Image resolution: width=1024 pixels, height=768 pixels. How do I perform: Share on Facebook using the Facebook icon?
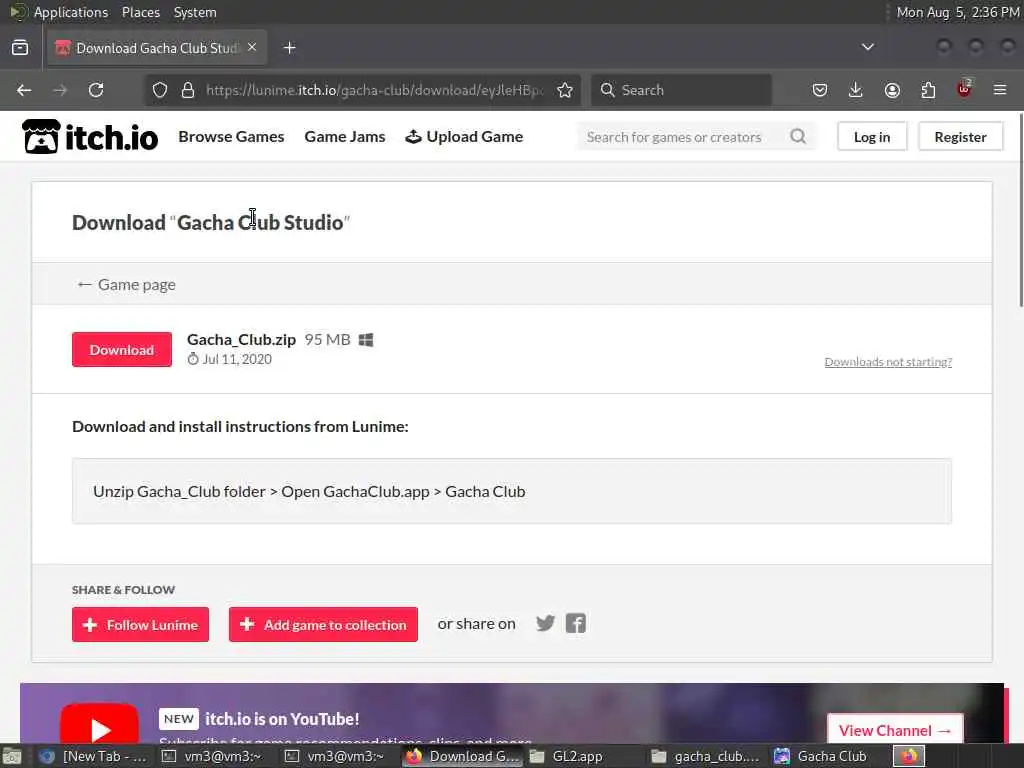point(575,624)
